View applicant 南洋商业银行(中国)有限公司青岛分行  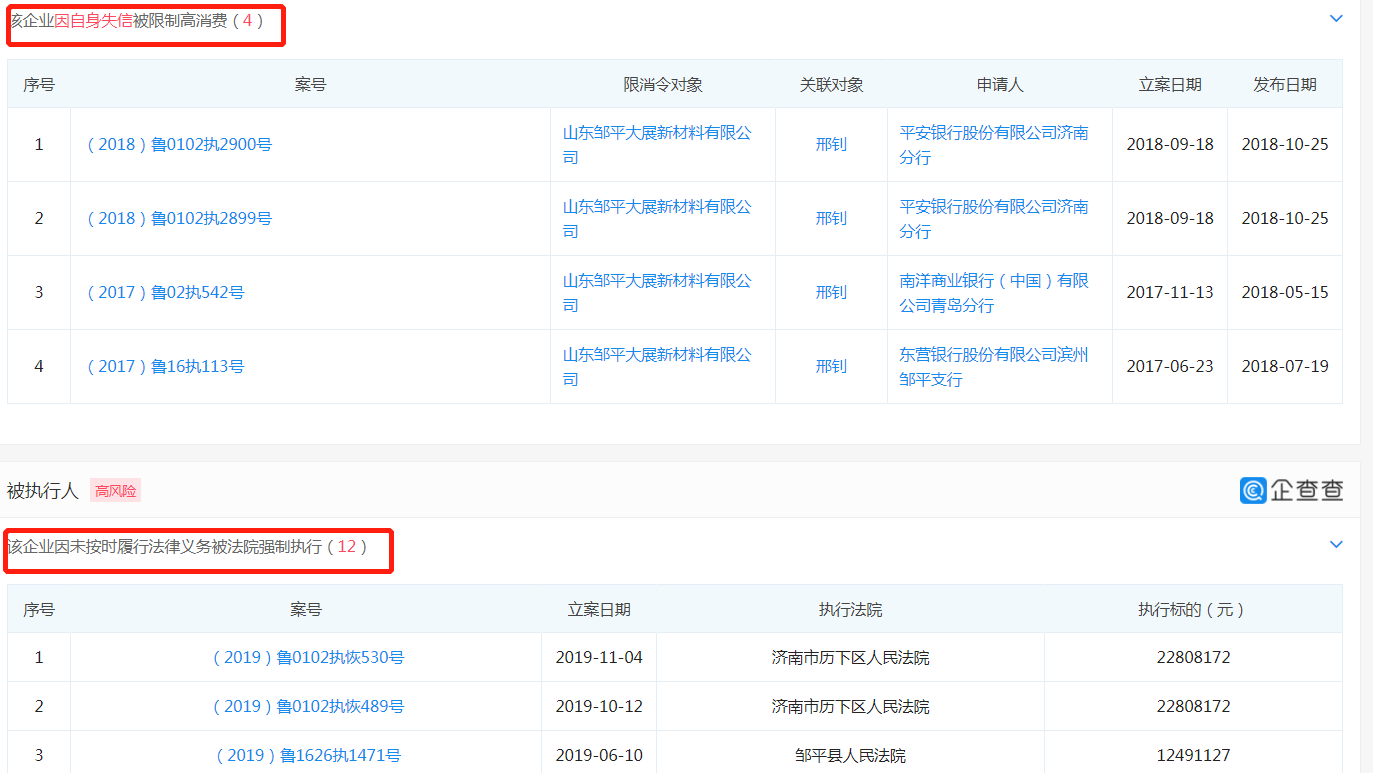[x=993, y=292]
